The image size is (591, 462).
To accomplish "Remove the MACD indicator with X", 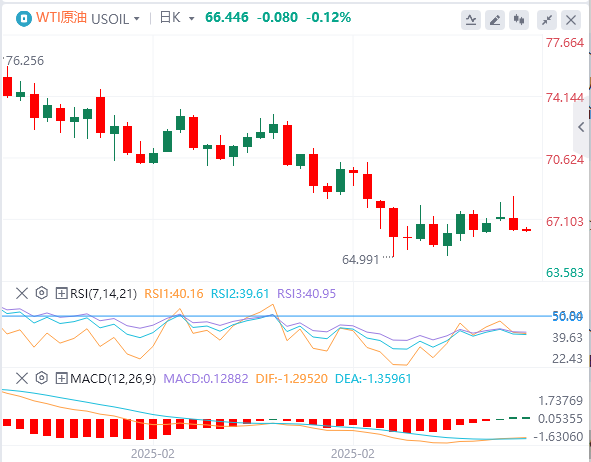I will [22, 378].
